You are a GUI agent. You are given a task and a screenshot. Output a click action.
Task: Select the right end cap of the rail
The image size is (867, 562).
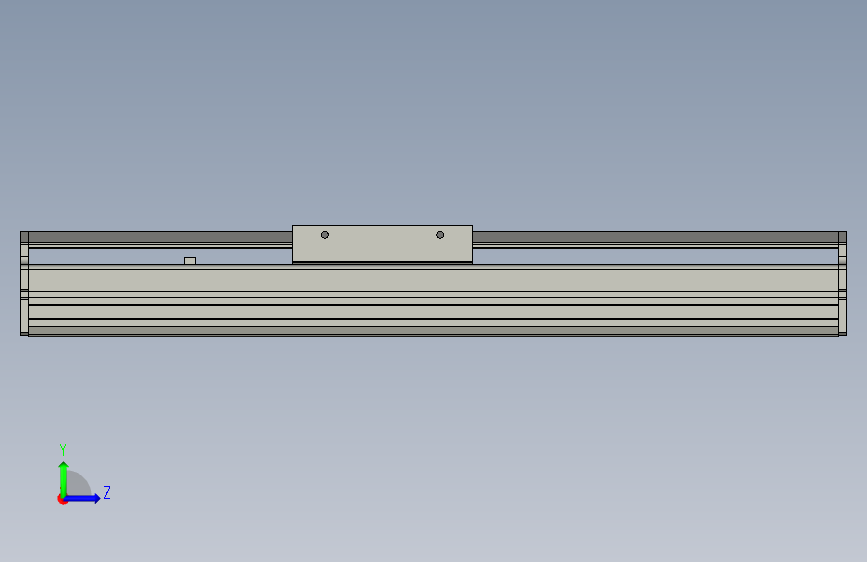point(842,283)
